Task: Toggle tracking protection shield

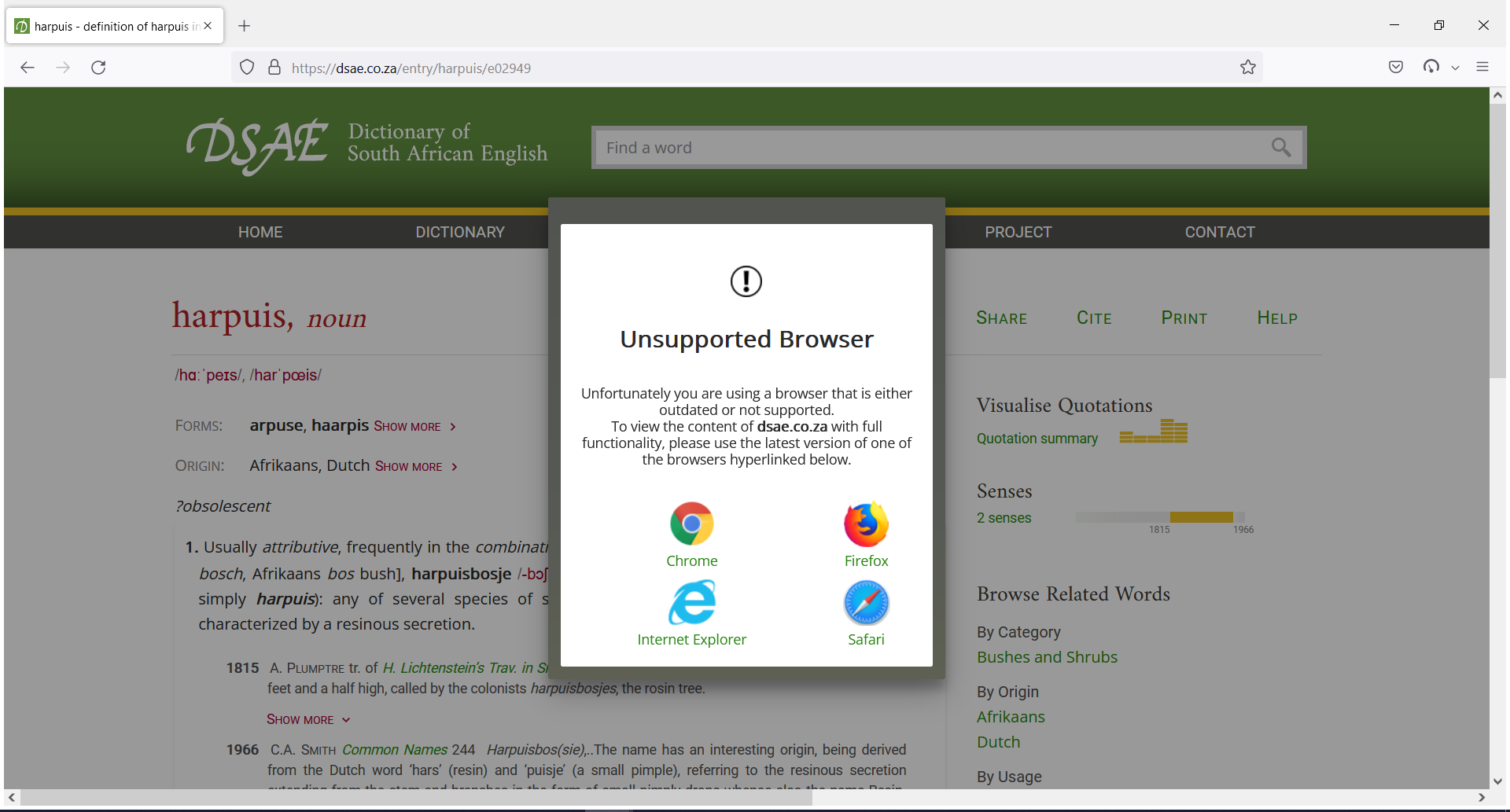Action: pyautogui.click(x=246, y=67)
